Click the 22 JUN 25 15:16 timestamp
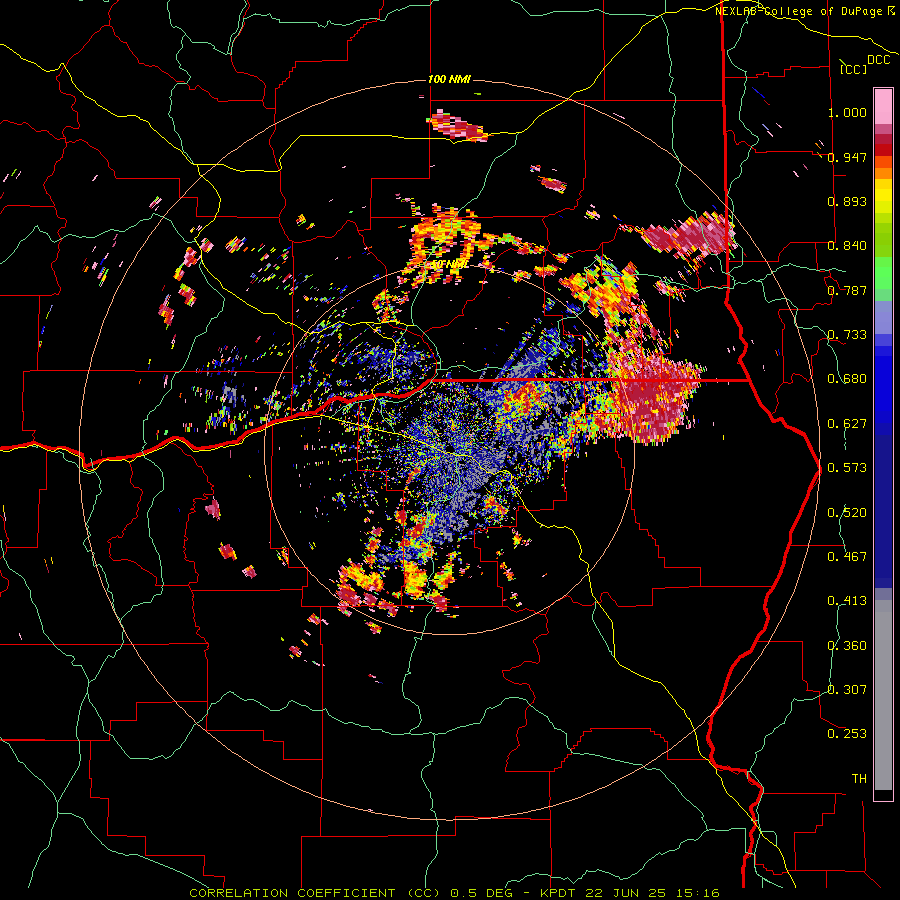 (x=653, y=893)
